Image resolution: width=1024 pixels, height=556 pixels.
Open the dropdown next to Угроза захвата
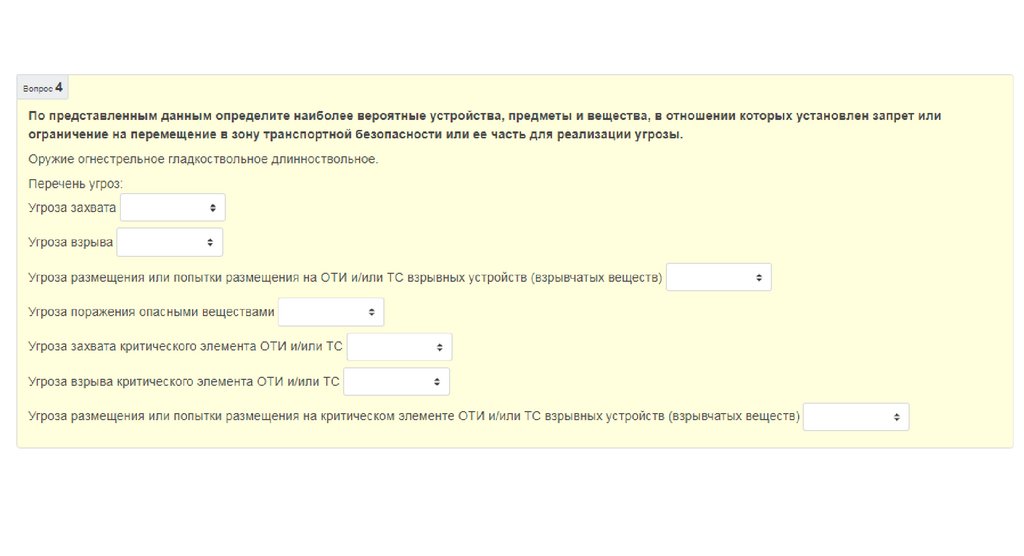point(172,208)
